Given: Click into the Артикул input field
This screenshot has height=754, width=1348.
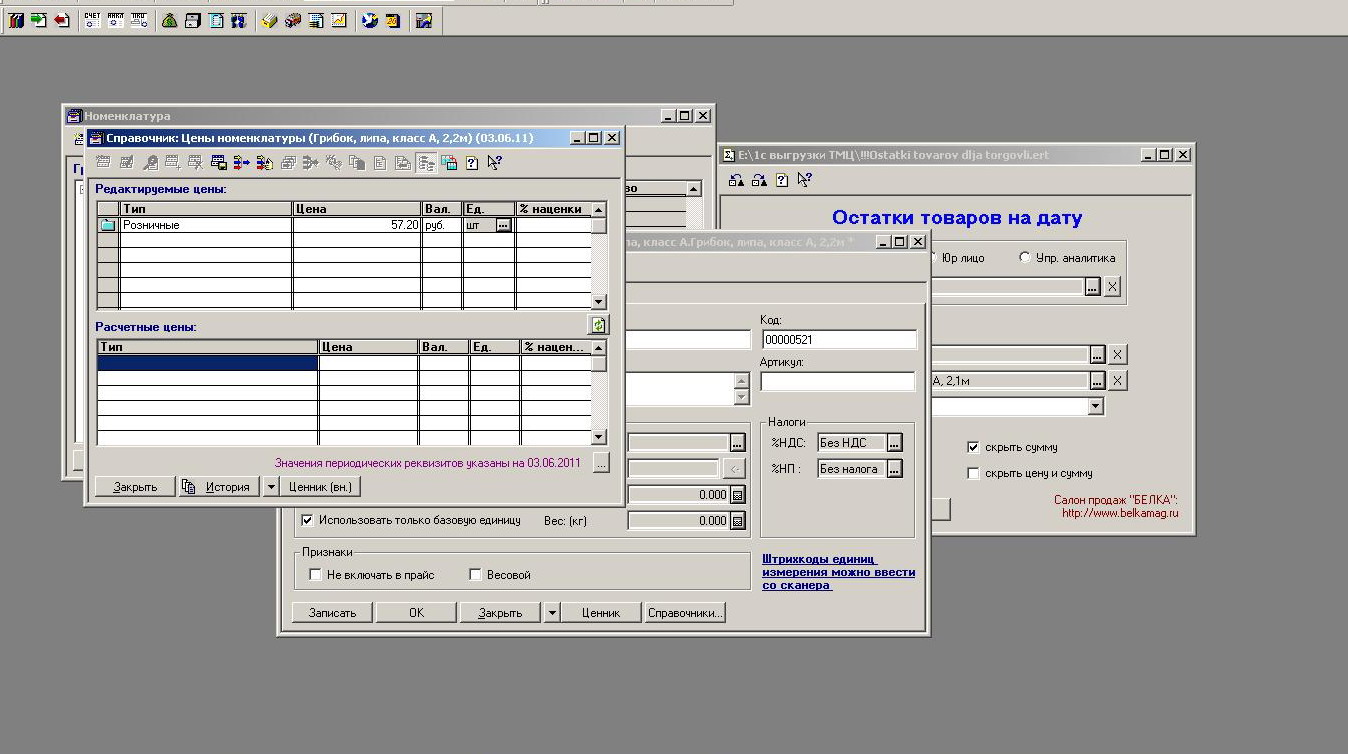Looking at the screenshot, I should click(837, 381).
